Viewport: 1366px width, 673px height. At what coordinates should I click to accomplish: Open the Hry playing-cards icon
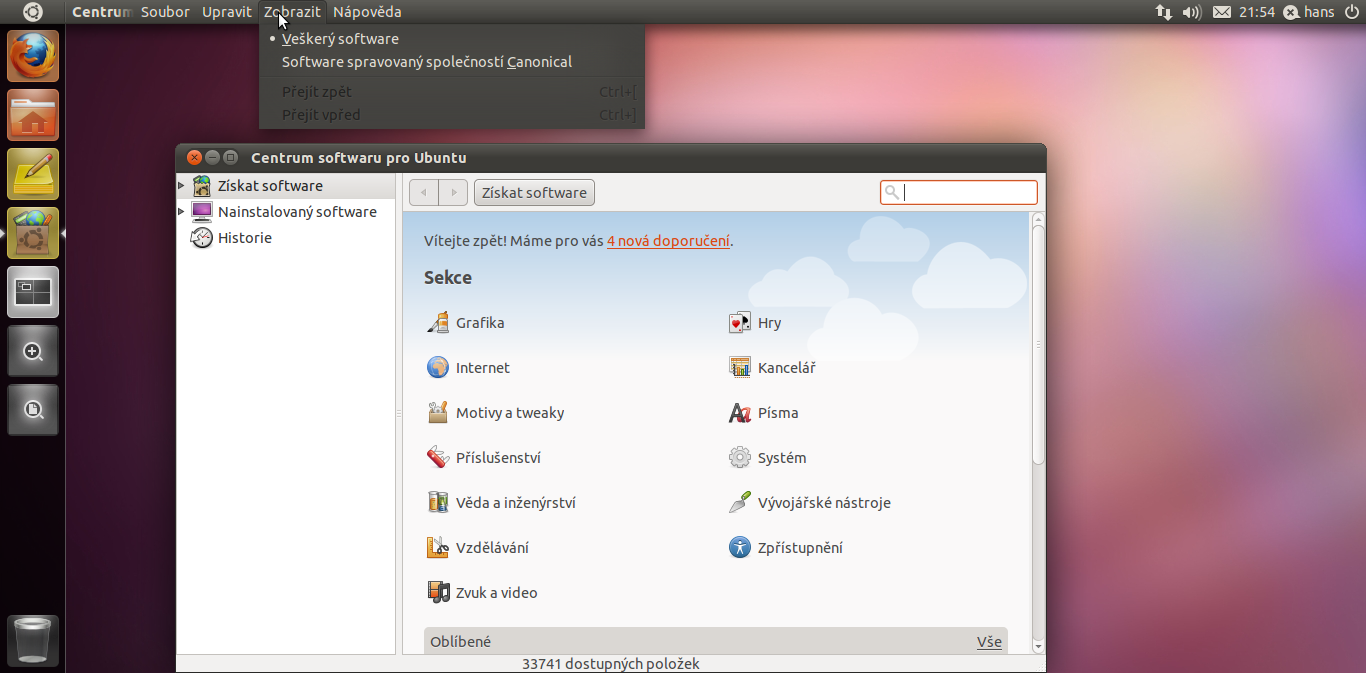(x=740, y=323)
